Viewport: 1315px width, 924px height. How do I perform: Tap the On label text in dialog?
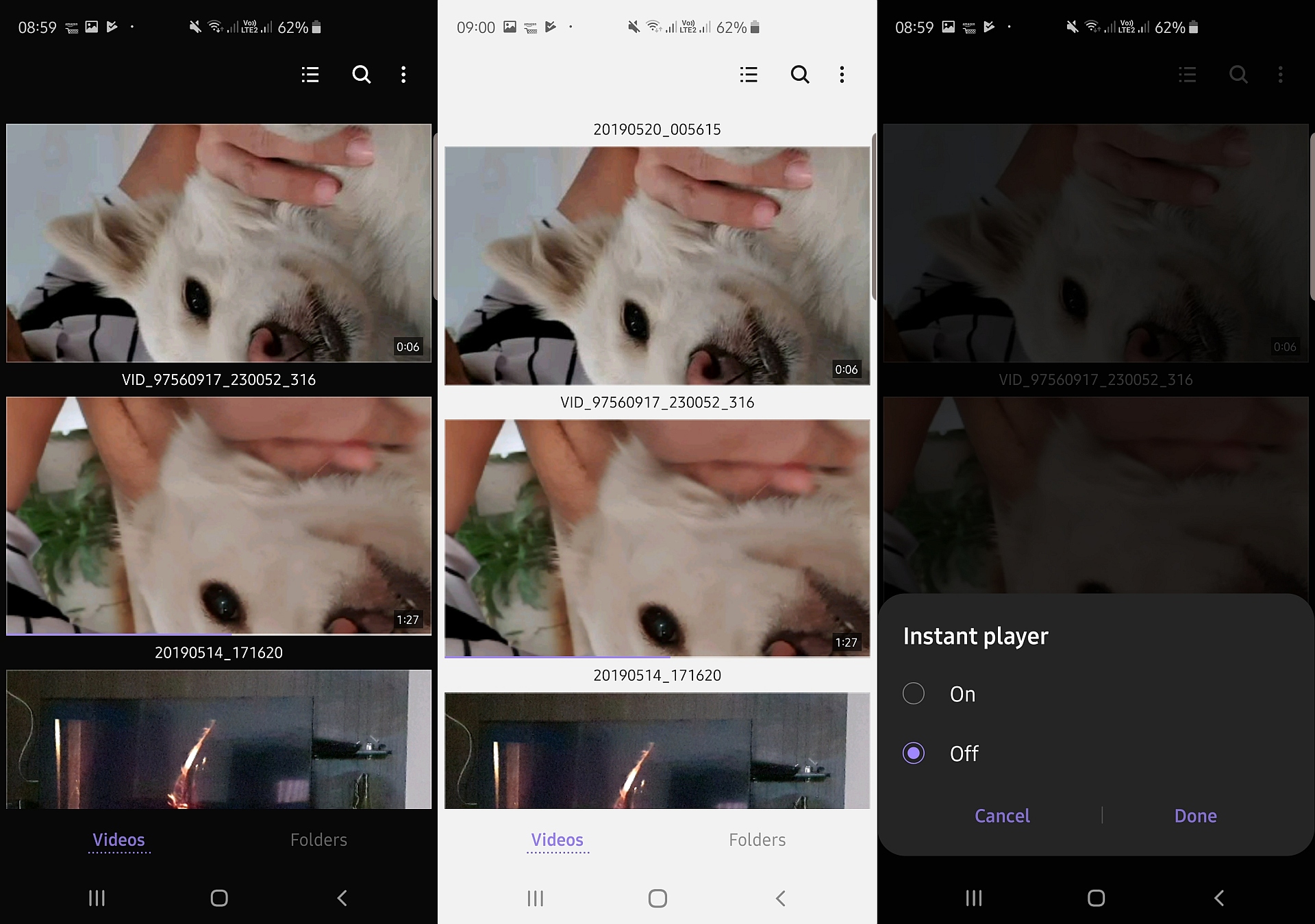tap(962, 694)
